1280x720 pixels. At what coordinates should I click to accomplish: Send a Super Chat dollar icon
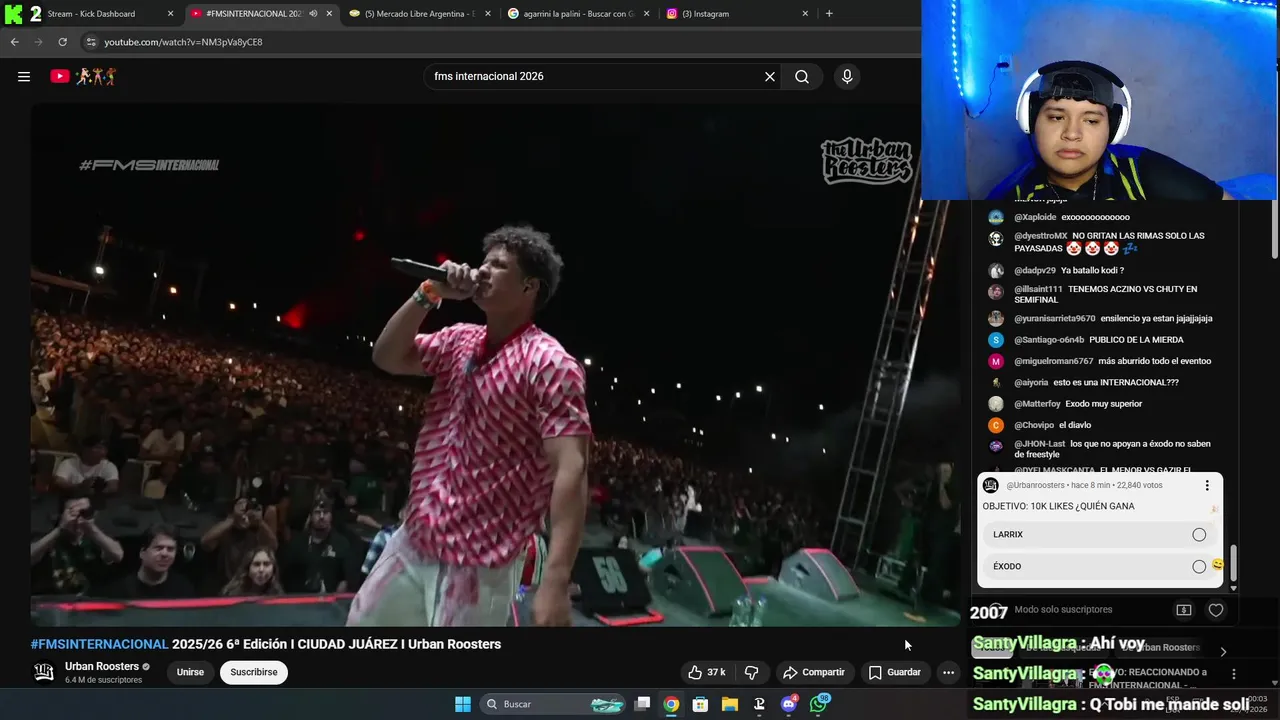pos(1184,610)
